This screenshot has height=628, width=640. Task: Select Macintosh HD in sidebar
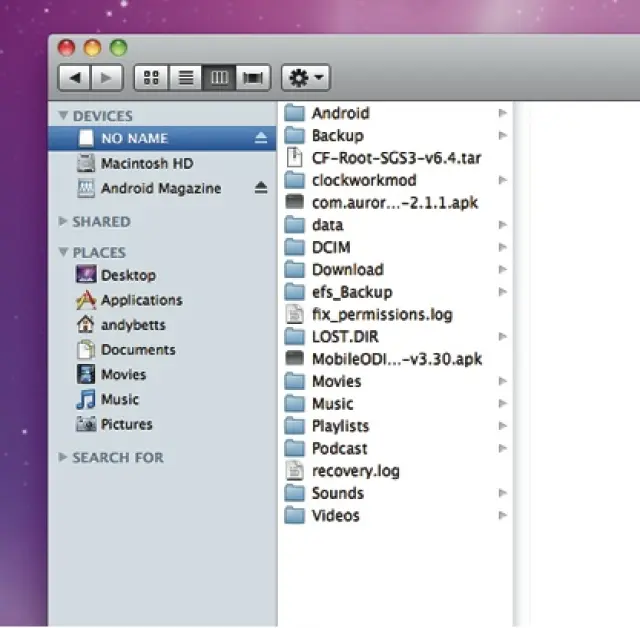146,163
